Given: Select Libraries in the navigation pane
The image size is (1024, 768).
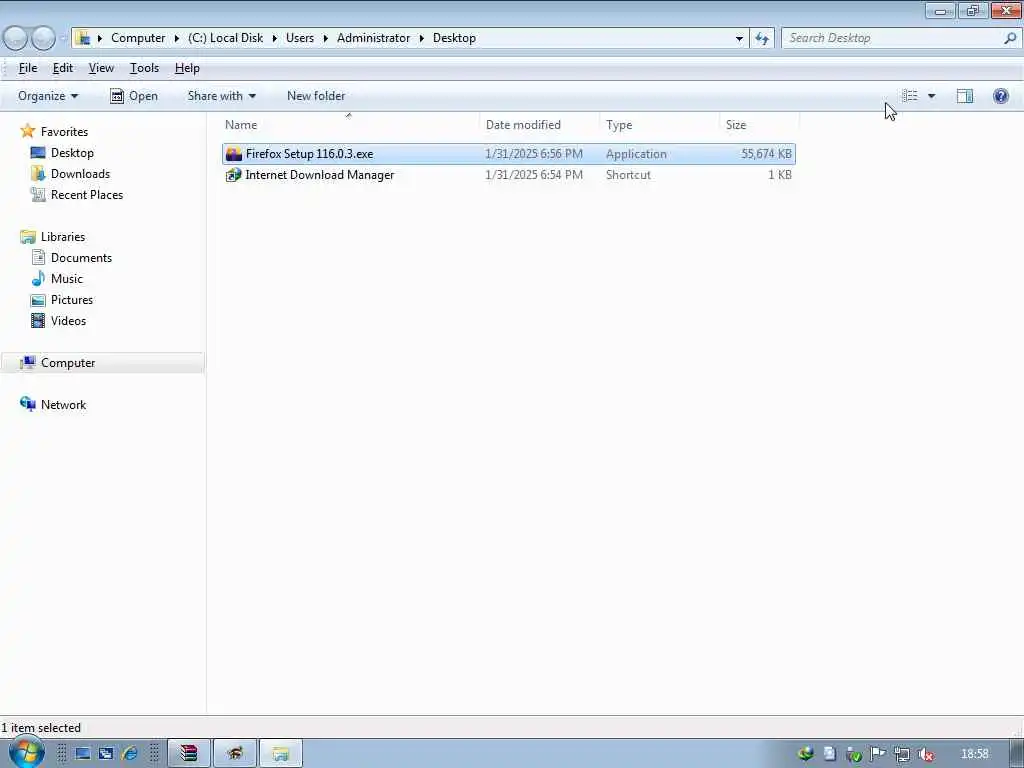Looking at the screenshot, I should tap(63, 236).
